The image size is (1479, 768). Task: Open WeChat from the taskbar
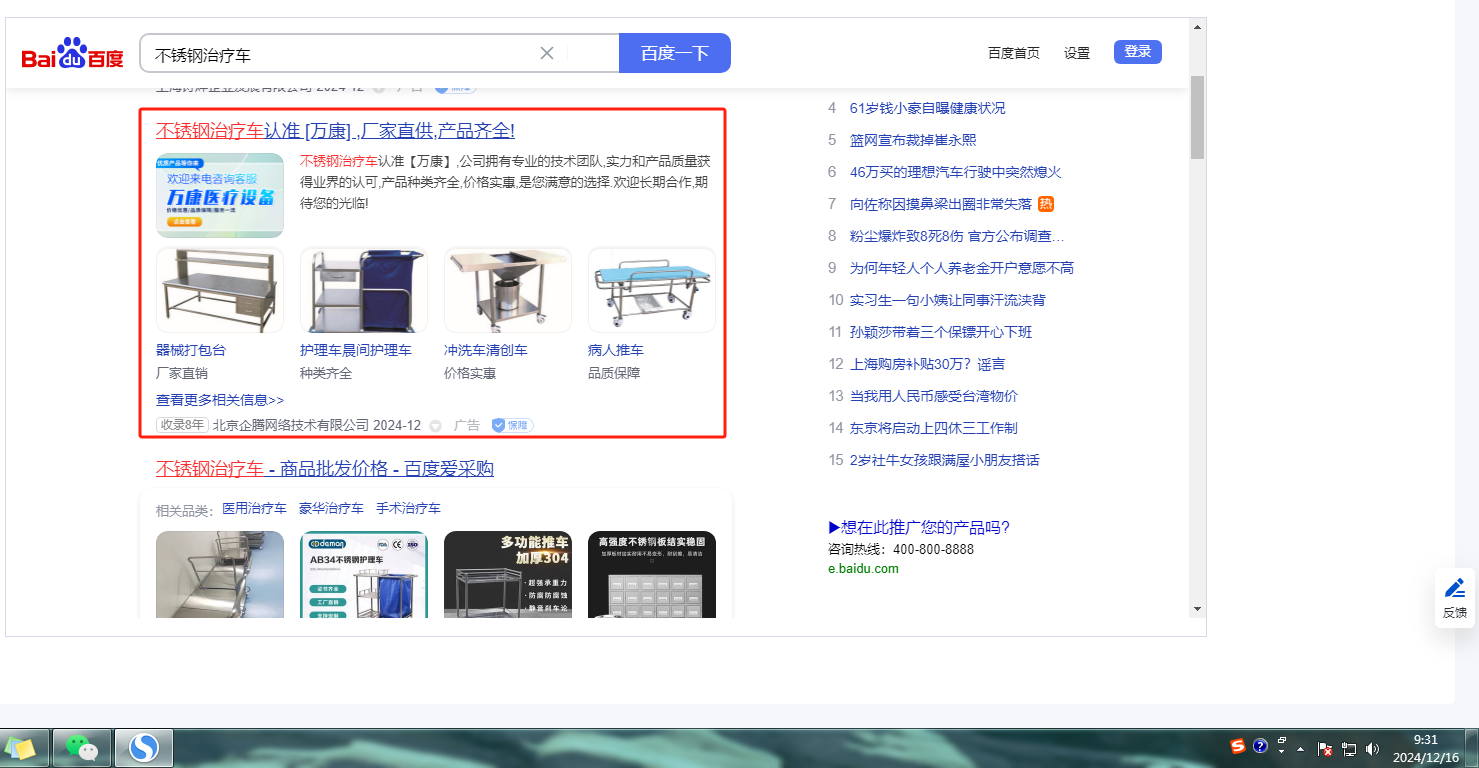(82, 748)
